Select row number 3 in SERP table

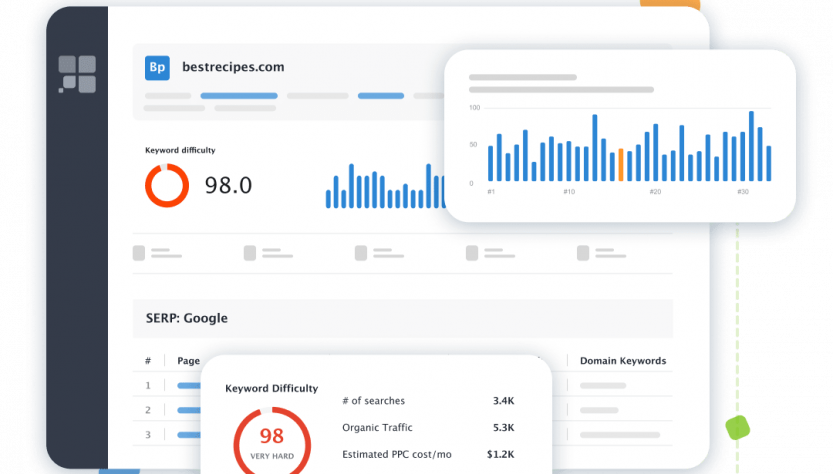pos(148,434)
